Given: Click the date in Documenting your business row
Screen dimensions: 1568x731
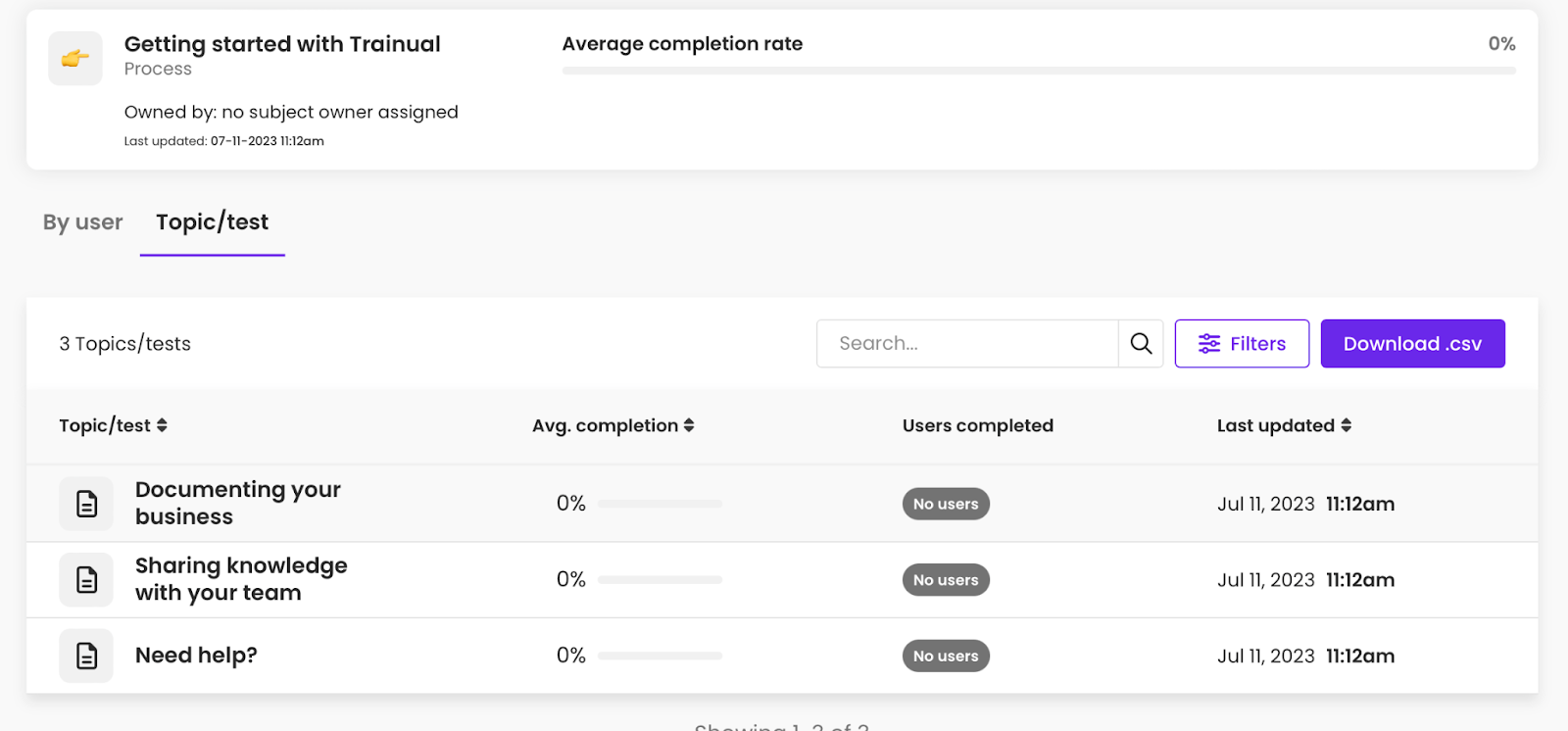Looking at the screenshot, I should [x=1305, y=504].
